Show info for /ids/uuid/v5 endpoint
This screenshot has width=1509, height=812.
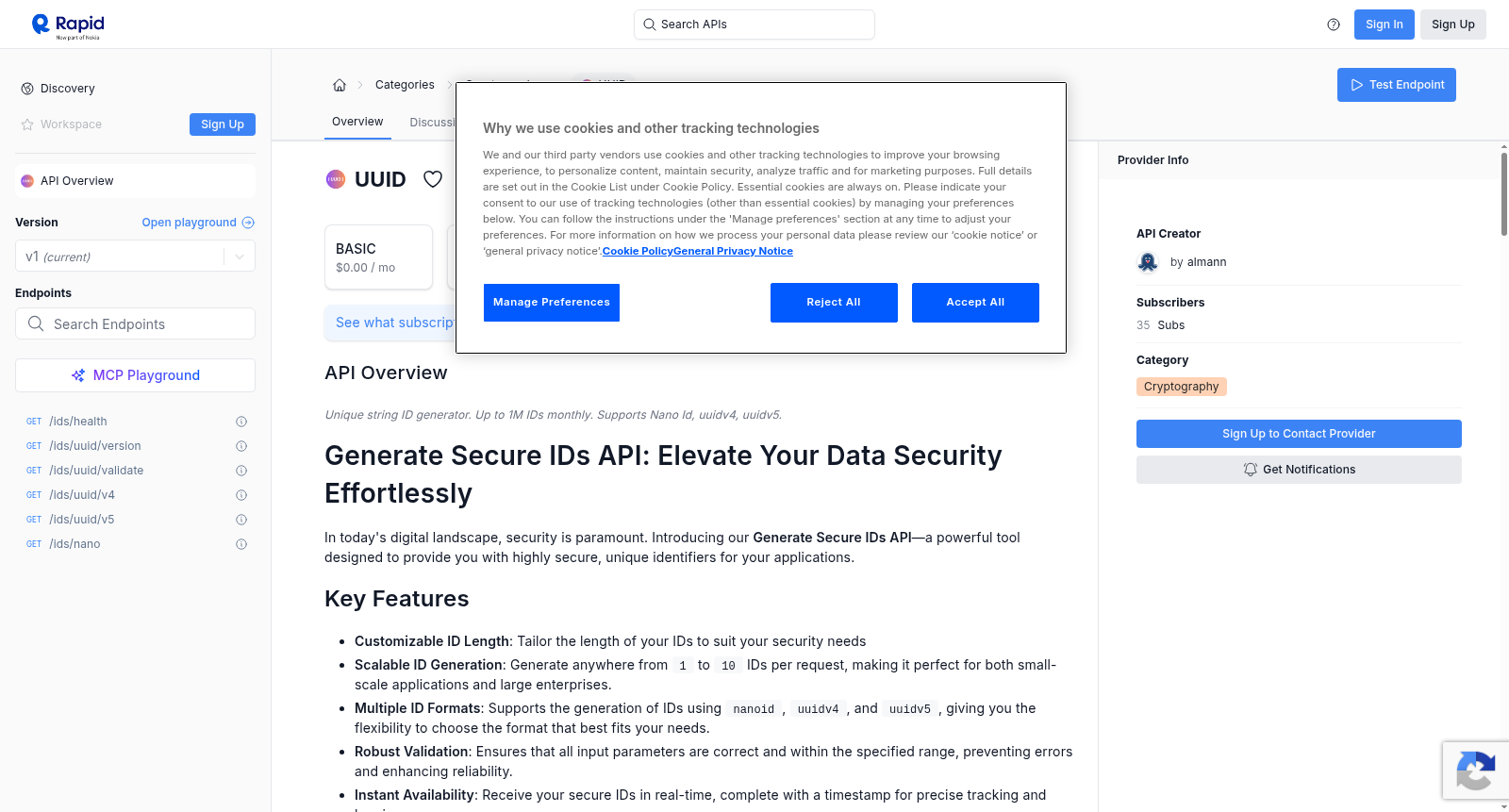241,520
